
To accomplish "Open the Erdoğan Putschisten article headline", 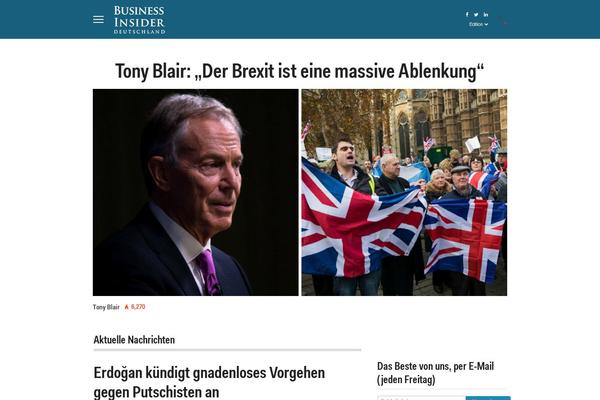I will click(209, 382).
